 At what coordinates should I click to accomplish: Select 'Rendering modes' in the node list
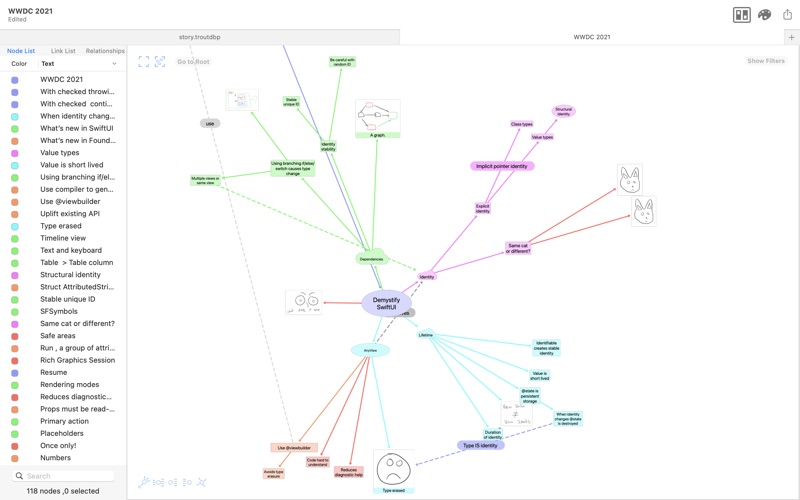tap(69, 385)
